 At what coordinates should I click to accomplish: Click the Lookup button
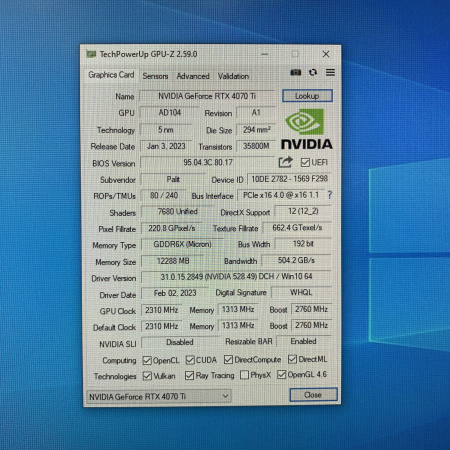307,96
